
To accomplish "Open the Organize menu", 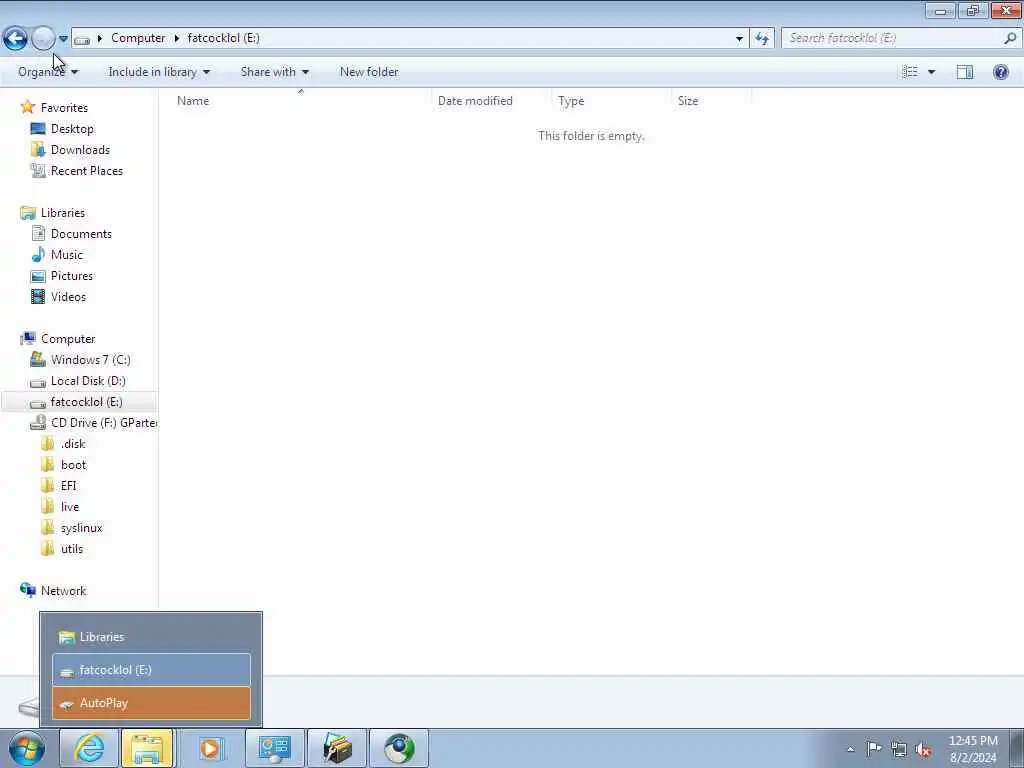I will coord(48,72).
